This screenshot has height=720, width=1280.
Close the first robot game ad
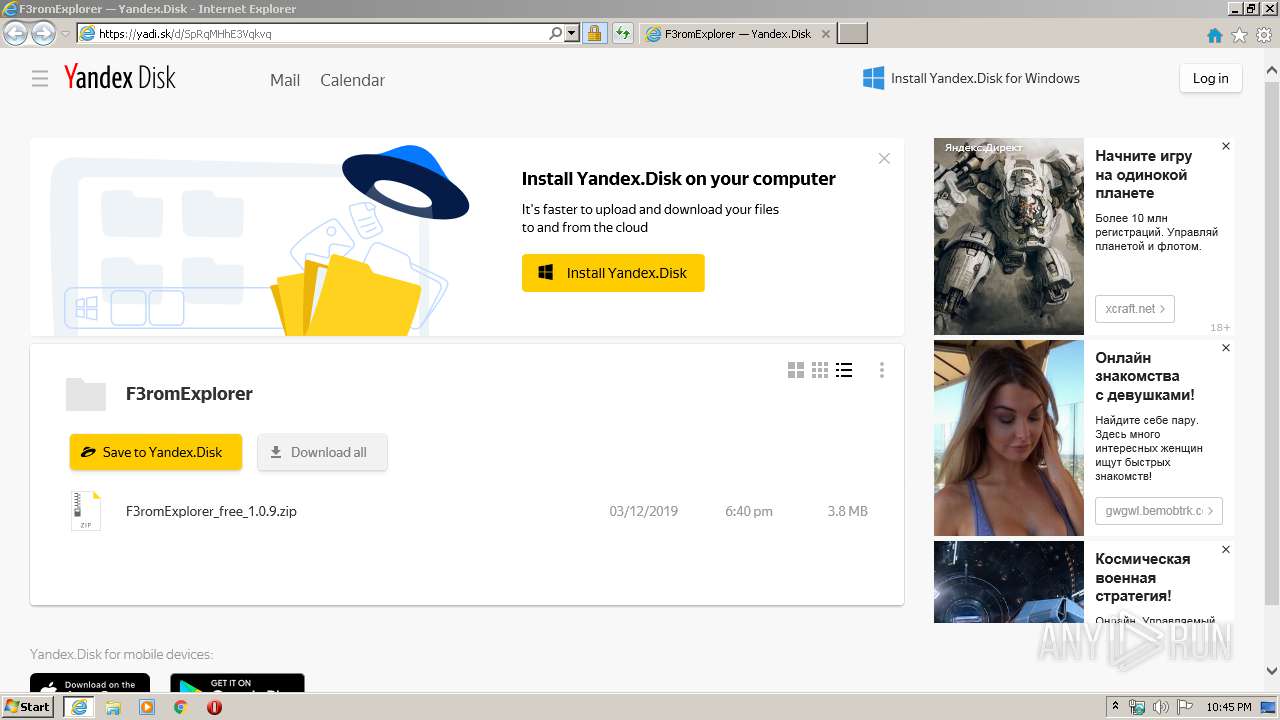click(x=1226, y=146)
